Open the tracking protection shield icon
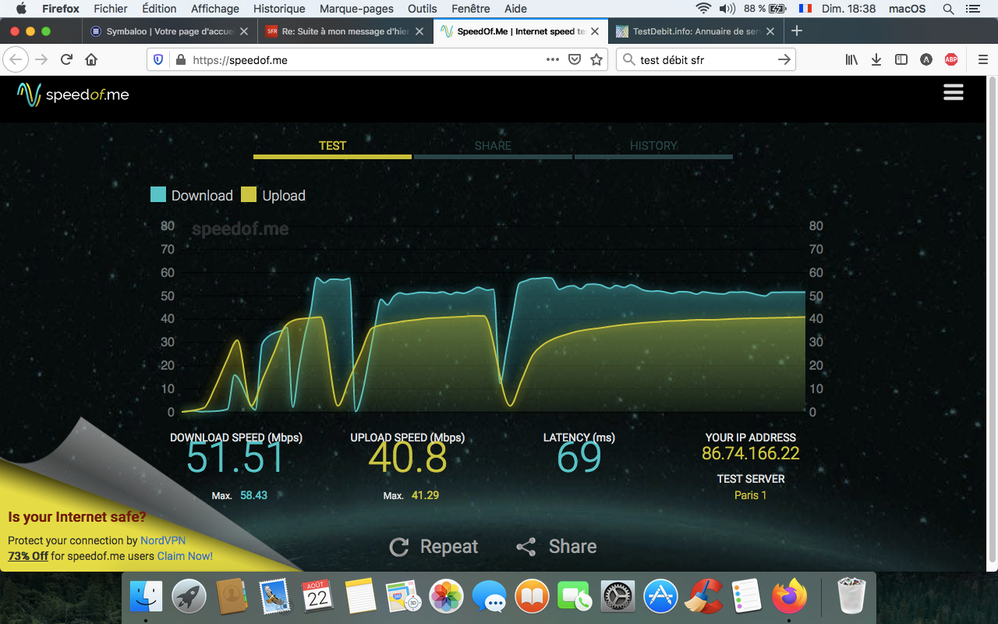The width and height of the screenshot is (998, 624). 158,60
